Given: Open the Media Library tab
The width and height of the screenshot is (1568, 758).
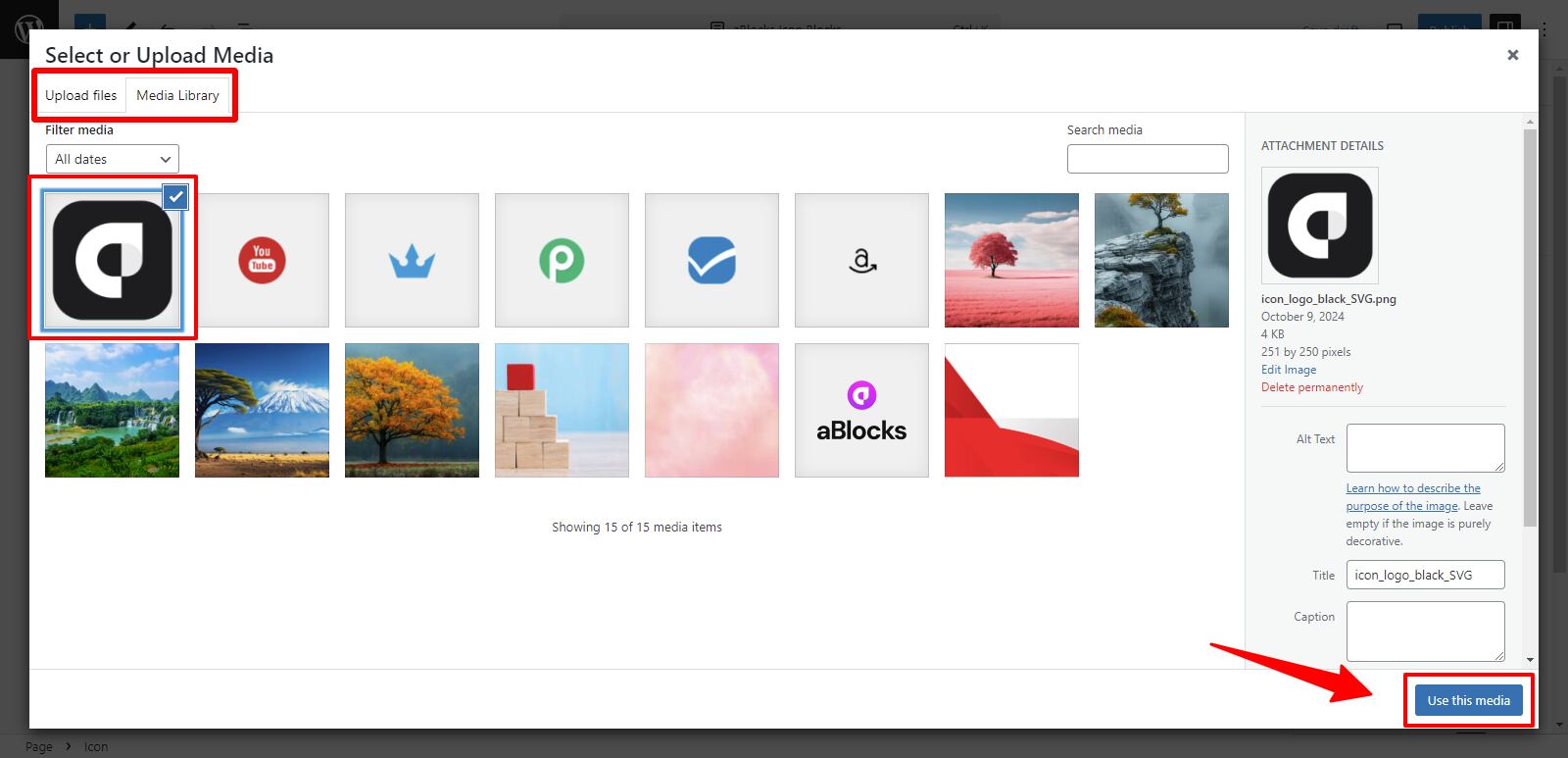Looking at the screenshot, I should click(x=177, y=95).
